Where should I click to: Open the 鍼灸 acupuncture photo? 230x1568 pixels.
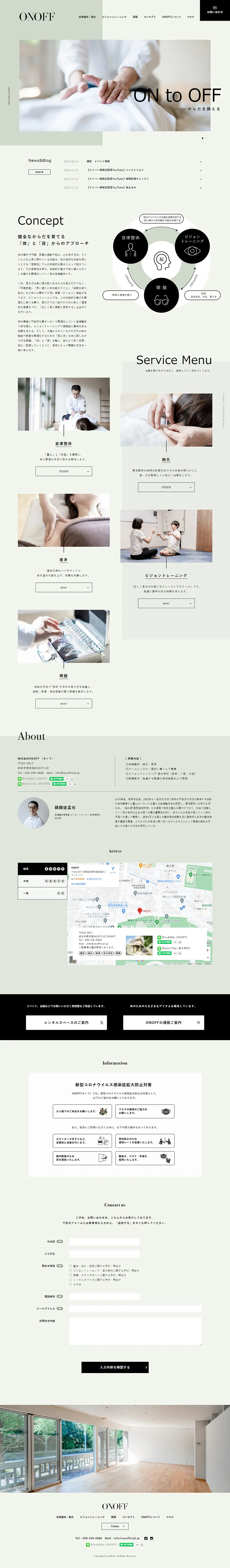(x=166, y=420)
